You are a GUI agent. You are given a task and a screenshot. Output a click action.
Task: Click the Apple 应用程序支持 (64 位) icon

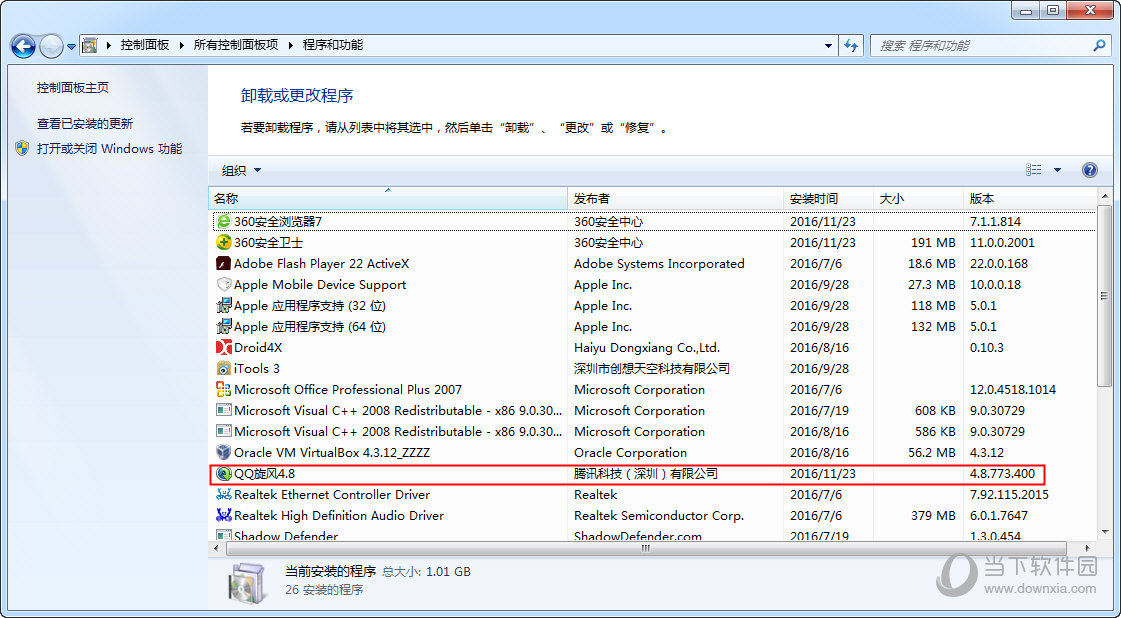click(x=224, y=327)
